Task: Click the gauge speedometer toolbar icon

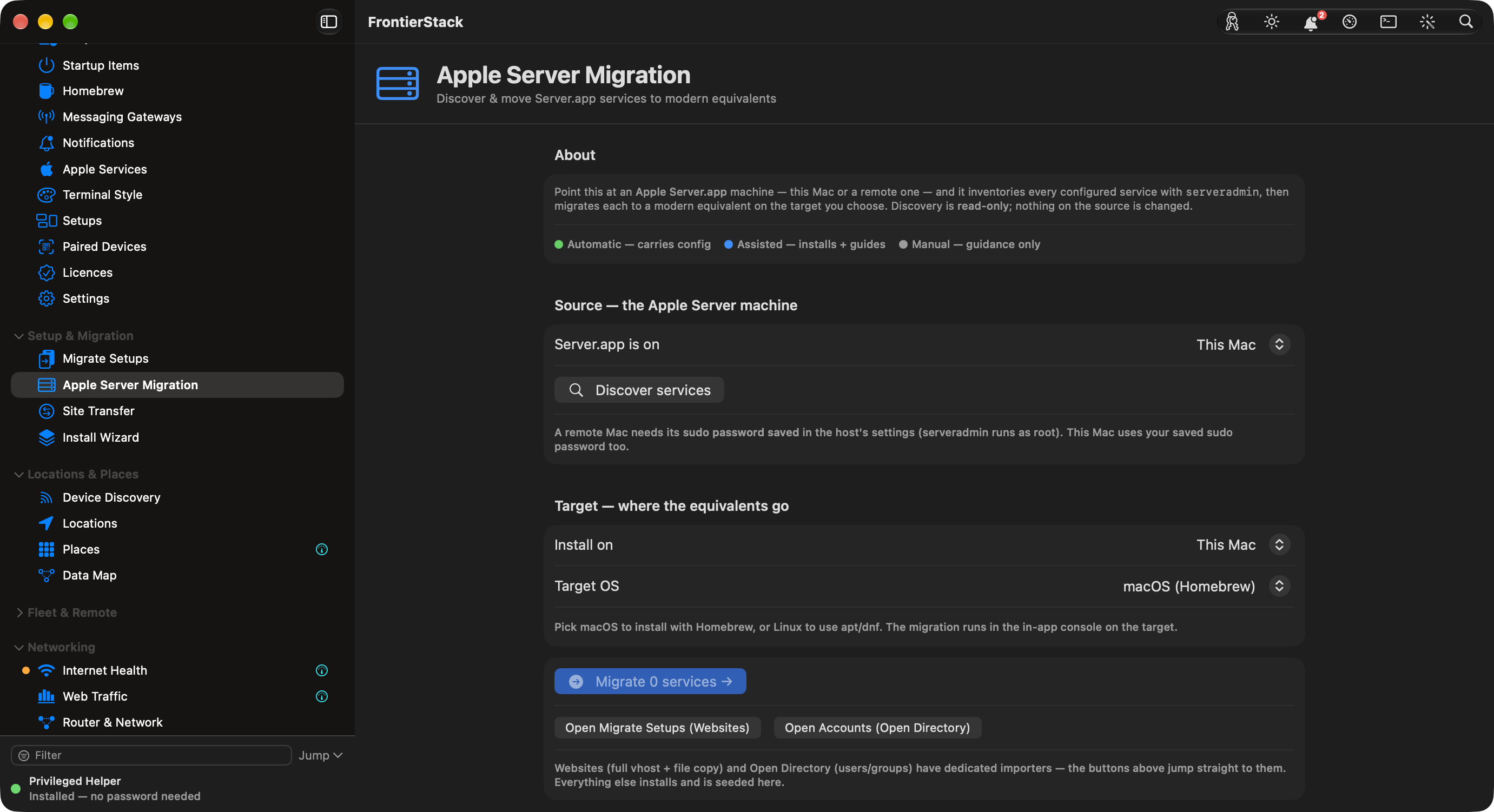Action: coord(1350,22)
